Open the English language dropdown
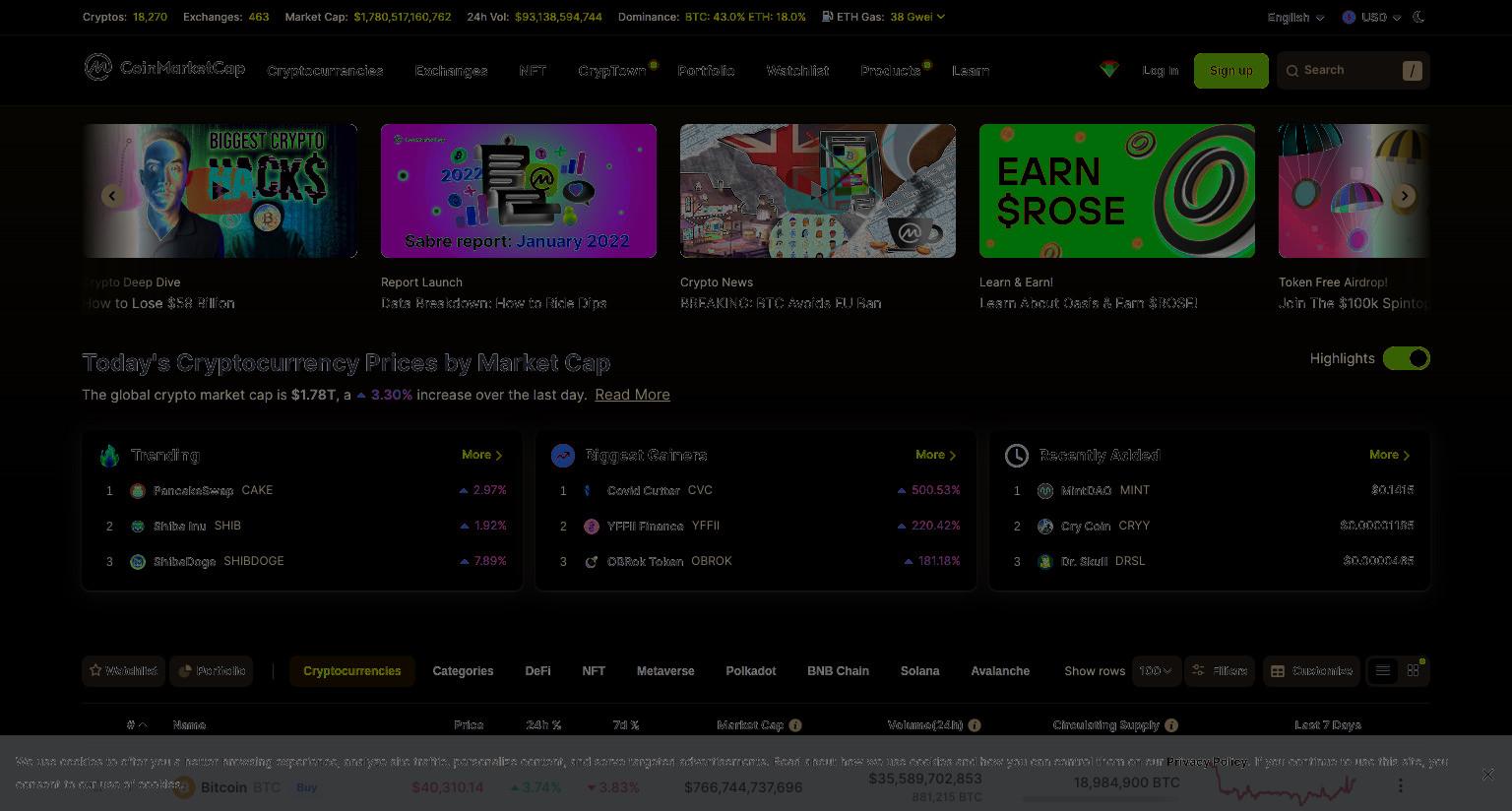1512x811 pixels. [x=1295, y=18]
